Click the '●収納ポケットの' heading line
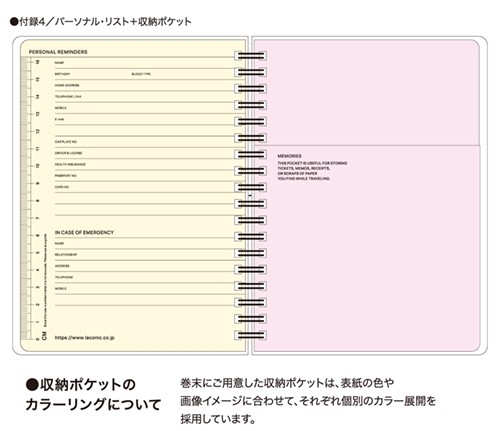Image resolution: width=500 pixels, height=431 pixels. pos(80,385)
